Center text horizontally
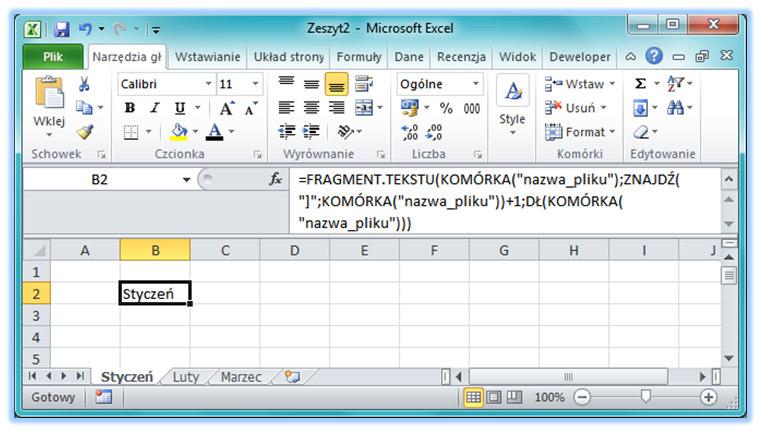 (311, 108)
